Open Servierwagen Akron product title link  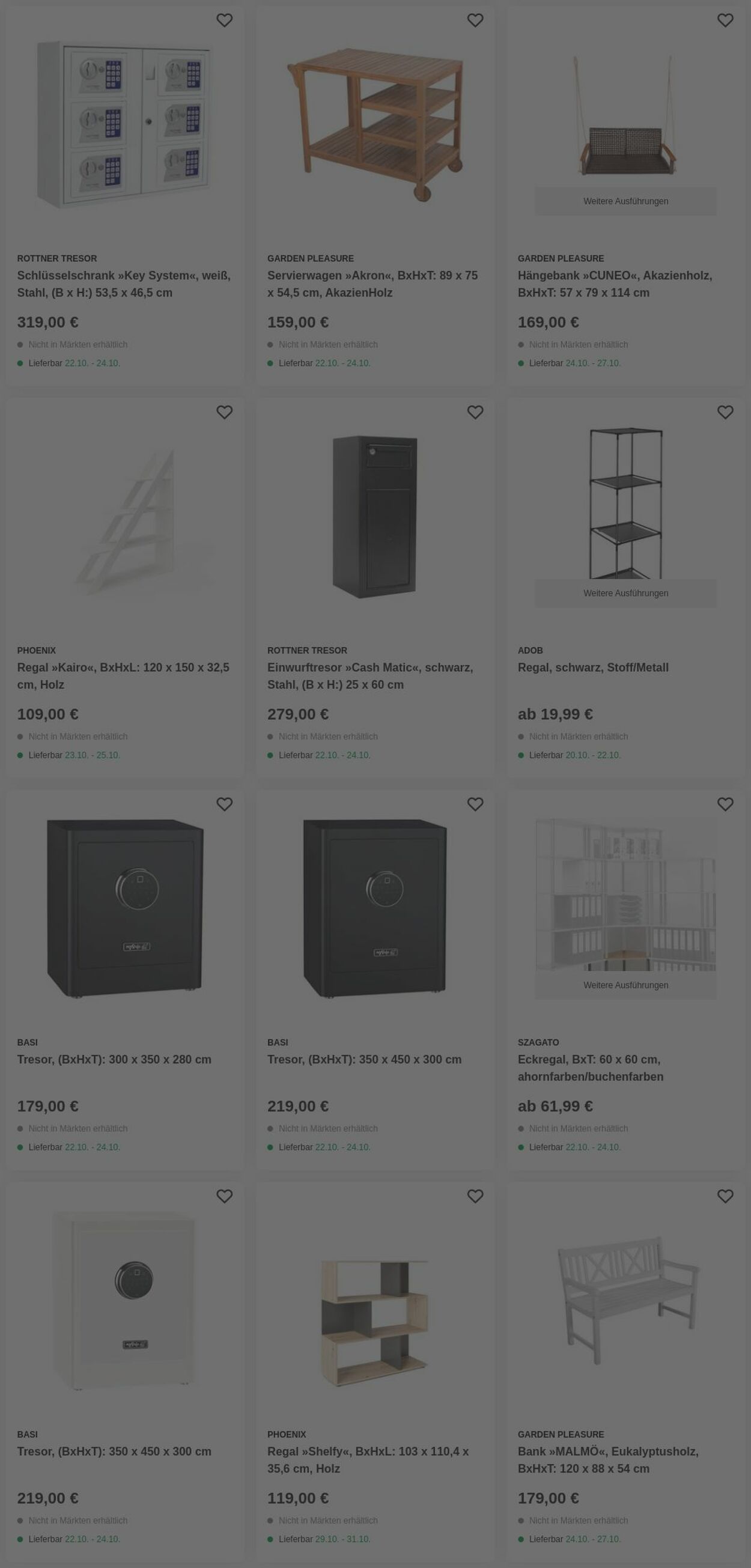pos(372,284)
